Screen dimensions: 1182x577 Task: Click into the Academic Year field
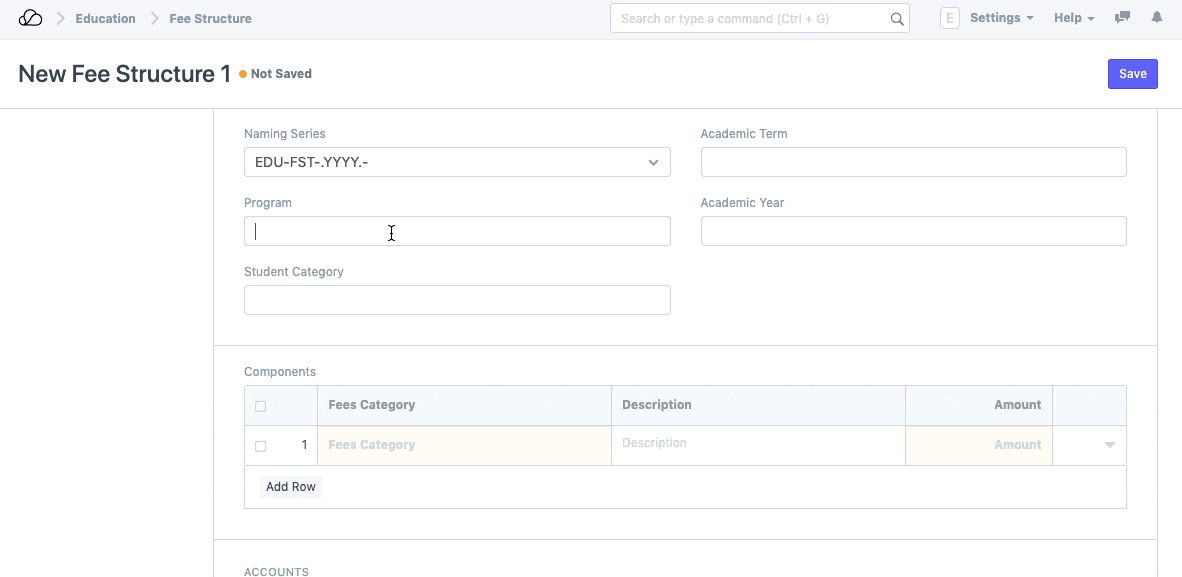tap(913, 231)
